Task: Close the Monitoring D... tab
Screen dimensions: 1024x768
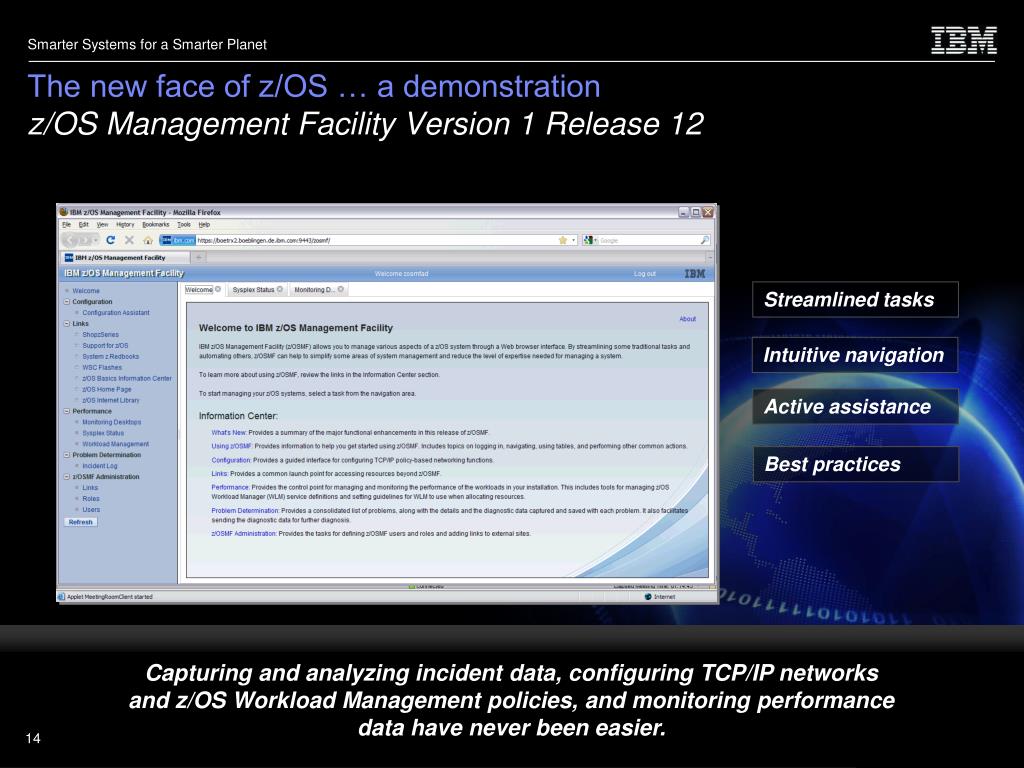Action: tap(340, 289)
